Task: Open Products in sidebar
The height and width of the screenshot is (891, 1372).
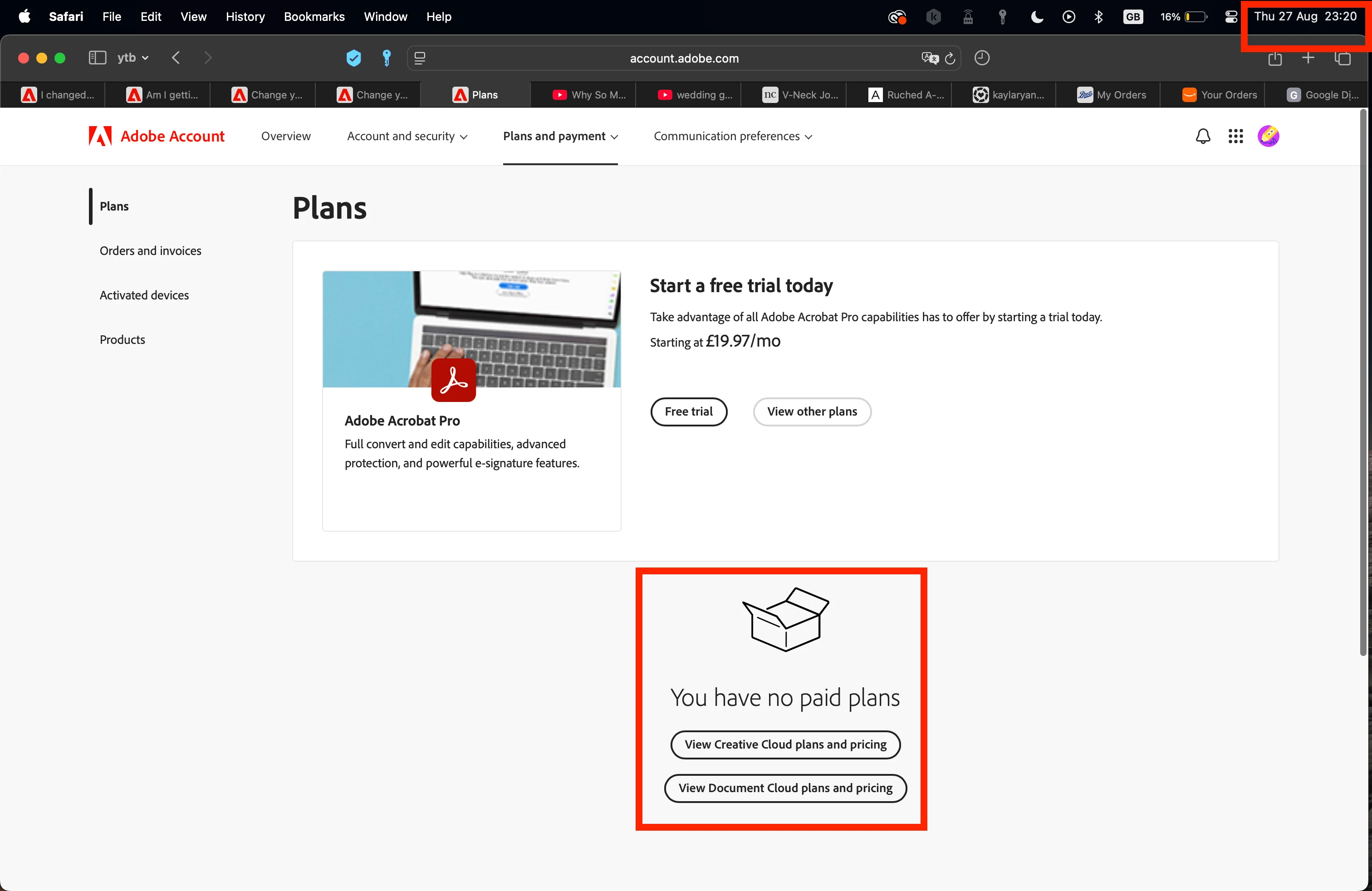Action: coord(122,339)
